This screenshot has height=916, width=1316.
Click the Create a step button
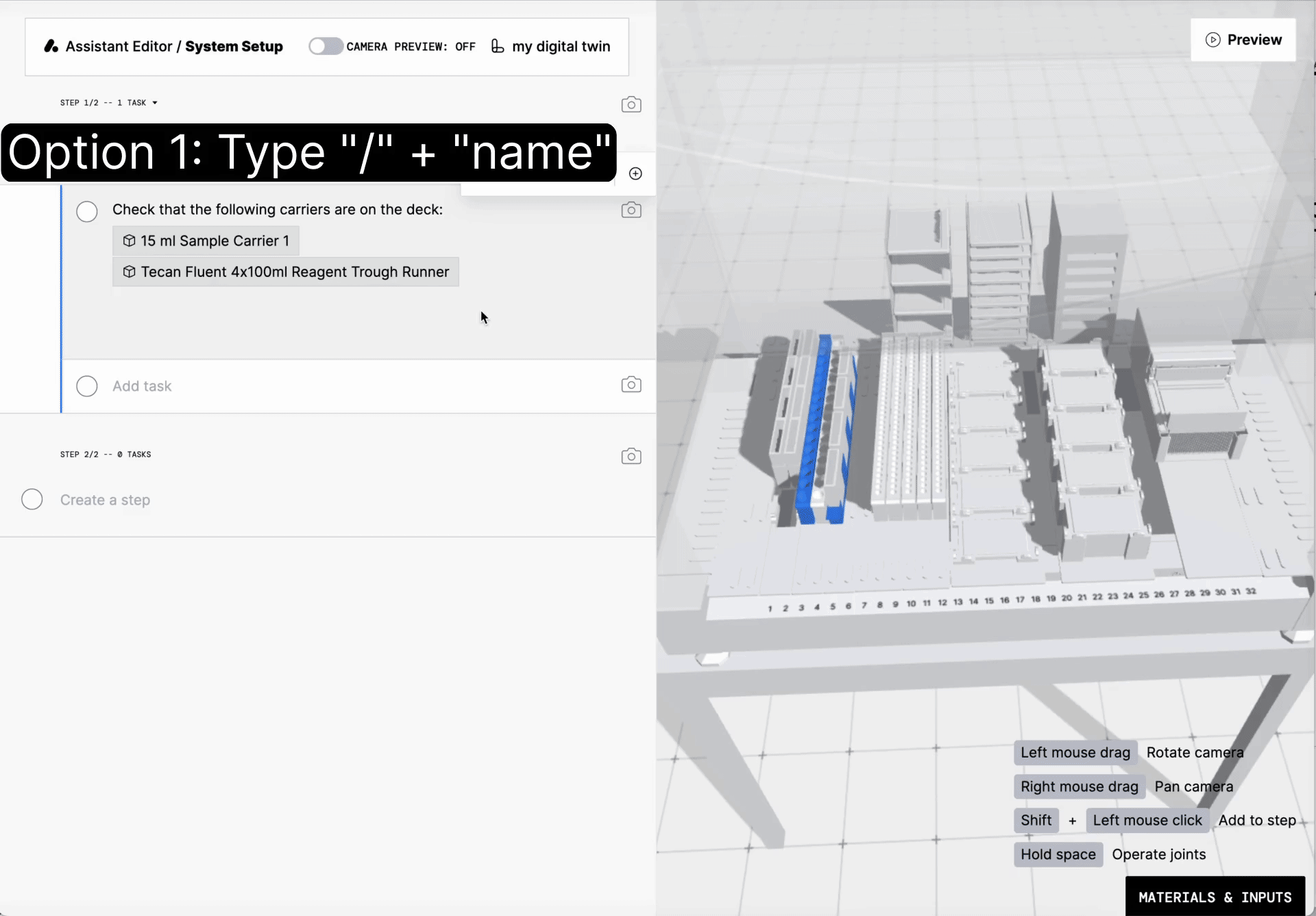[104, 499]
